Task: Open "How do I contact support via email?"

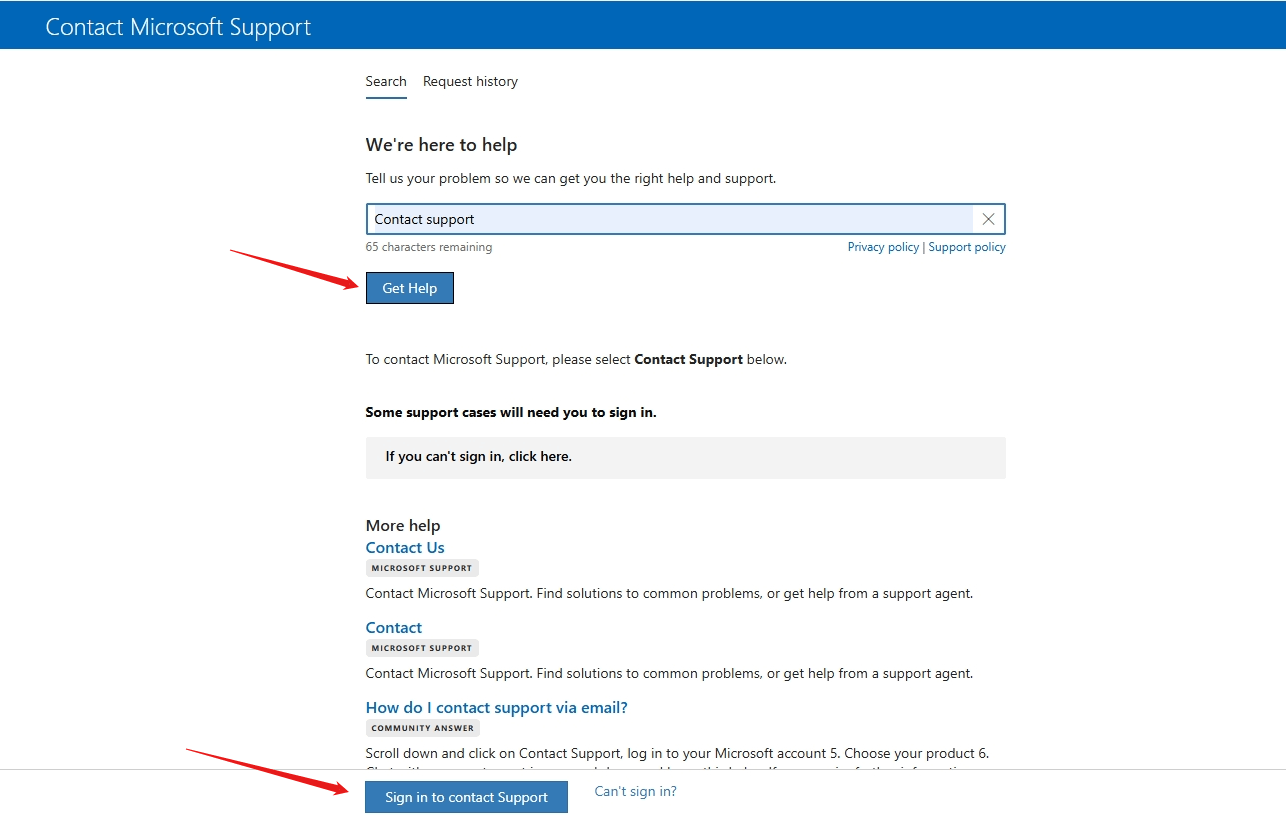Action: click(497, 707)
